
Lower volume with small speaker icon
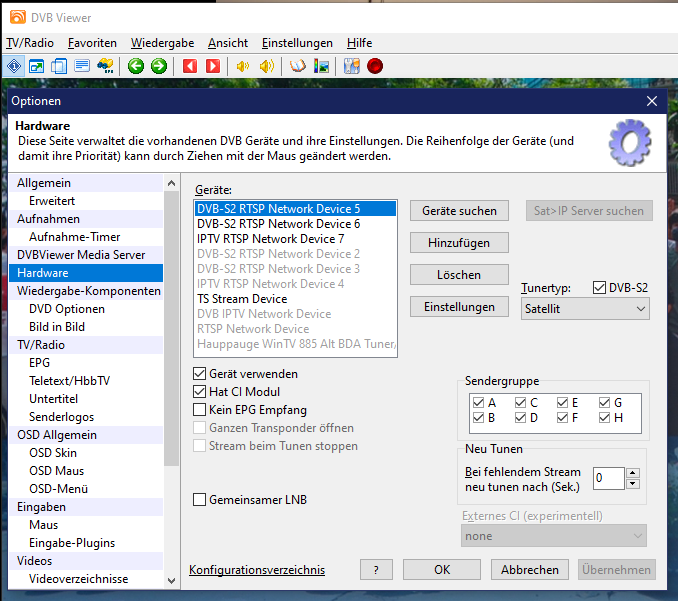(x=243, y=66)
